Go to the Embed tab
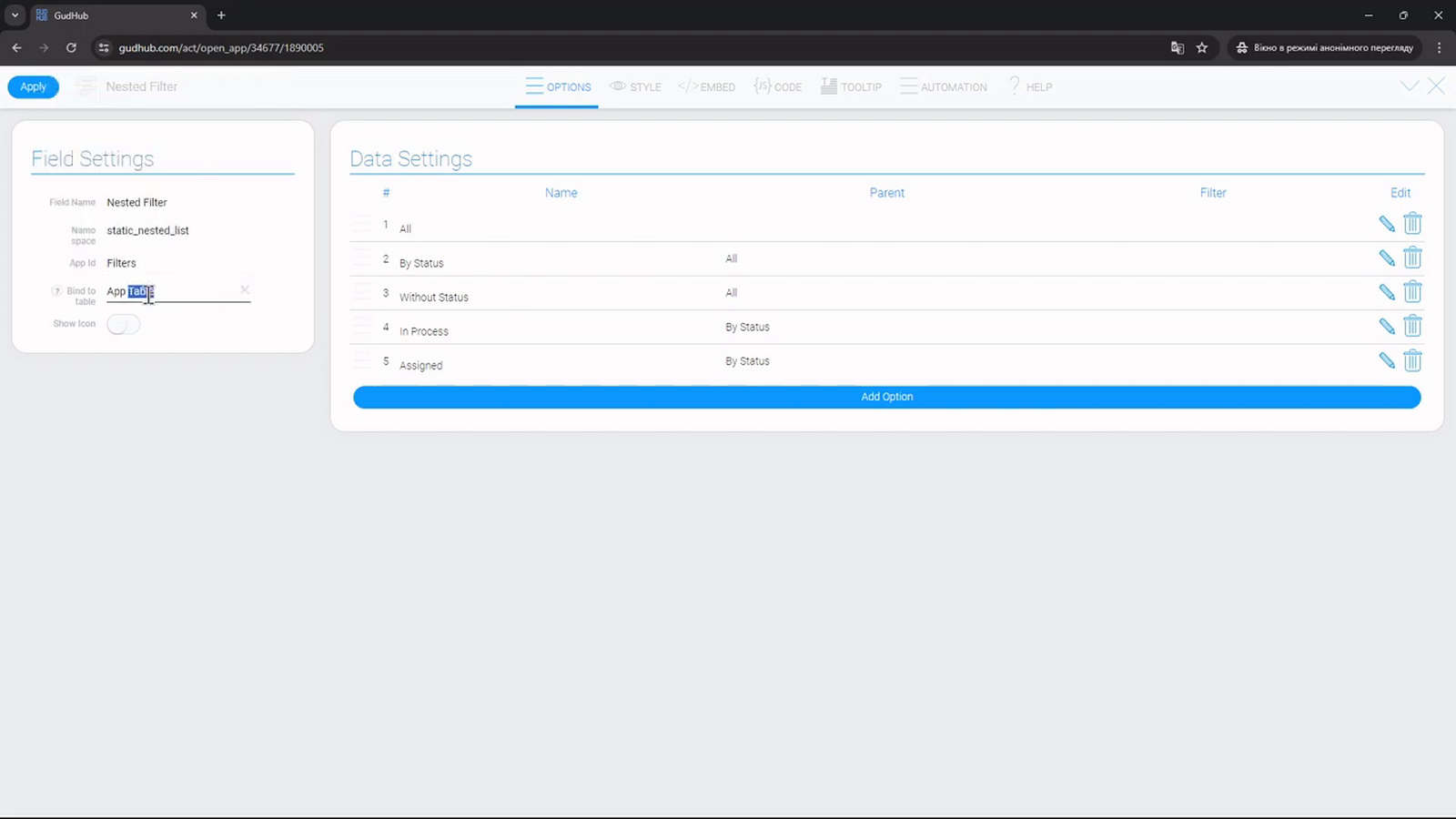The image size is (1456, 819). [706, 86]
